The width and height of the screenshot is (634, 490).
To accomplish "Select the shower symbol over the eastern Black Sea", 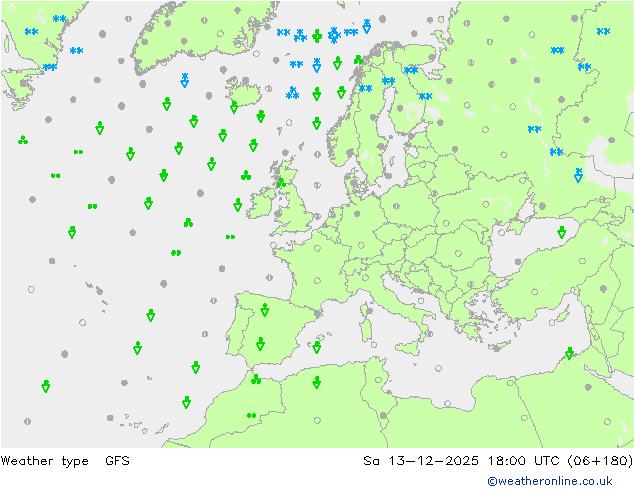I will pyautogui.click(x=562, y=232).
